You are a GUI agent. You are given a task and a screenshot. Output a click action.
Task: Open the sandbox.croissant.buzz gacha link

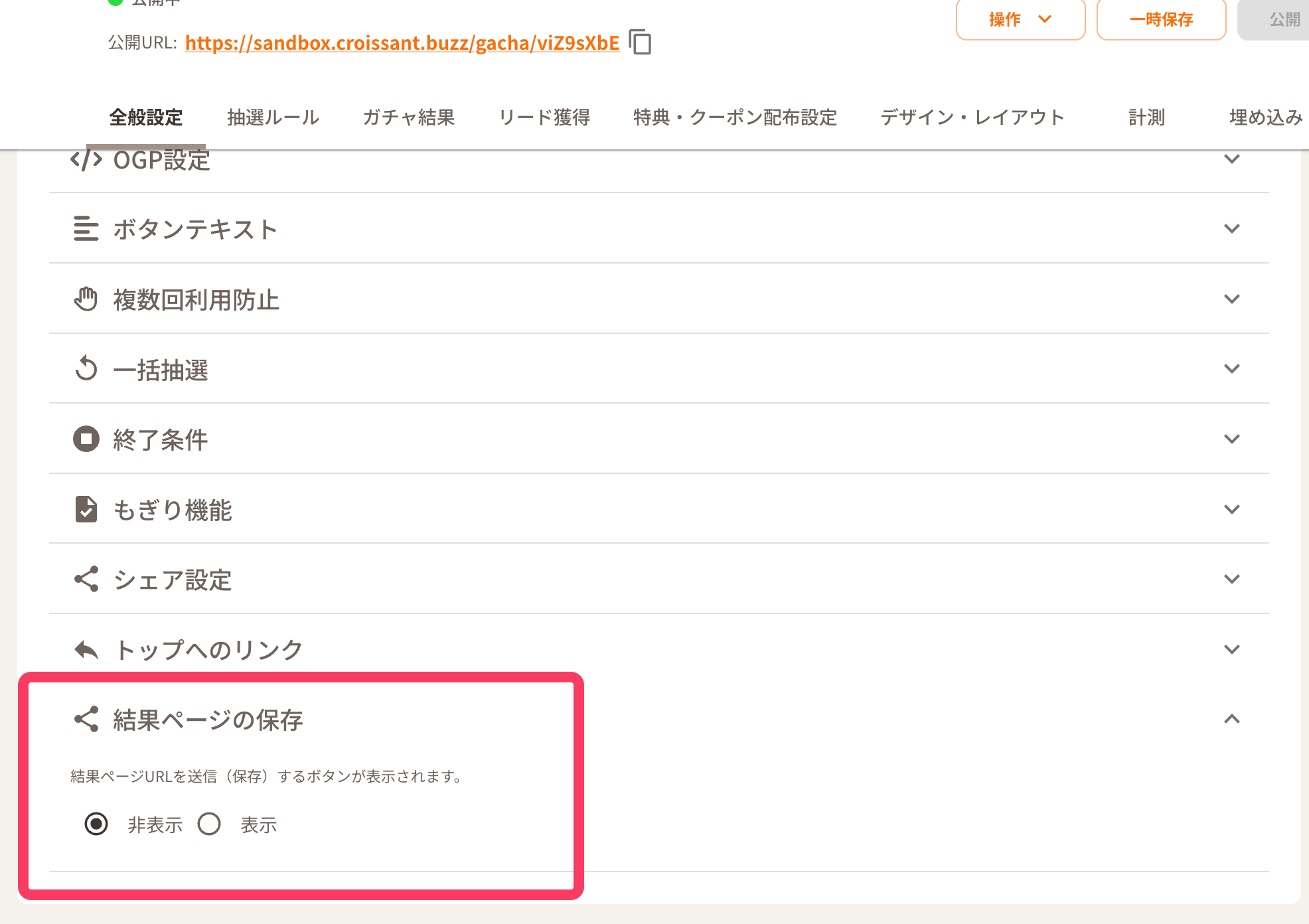click(x=402, y=43)
